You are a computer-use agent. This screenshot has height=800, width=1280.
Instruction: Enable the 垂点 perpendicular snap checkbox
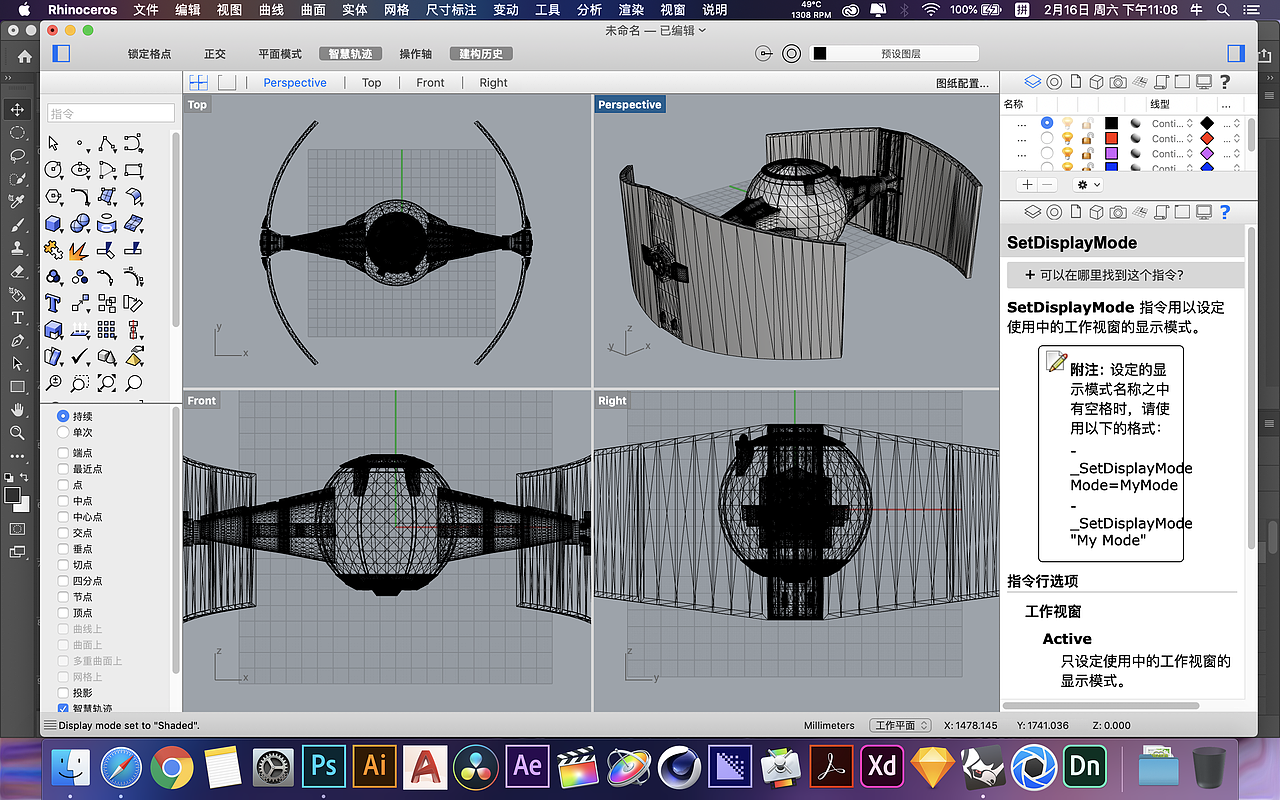pos(64,549)
